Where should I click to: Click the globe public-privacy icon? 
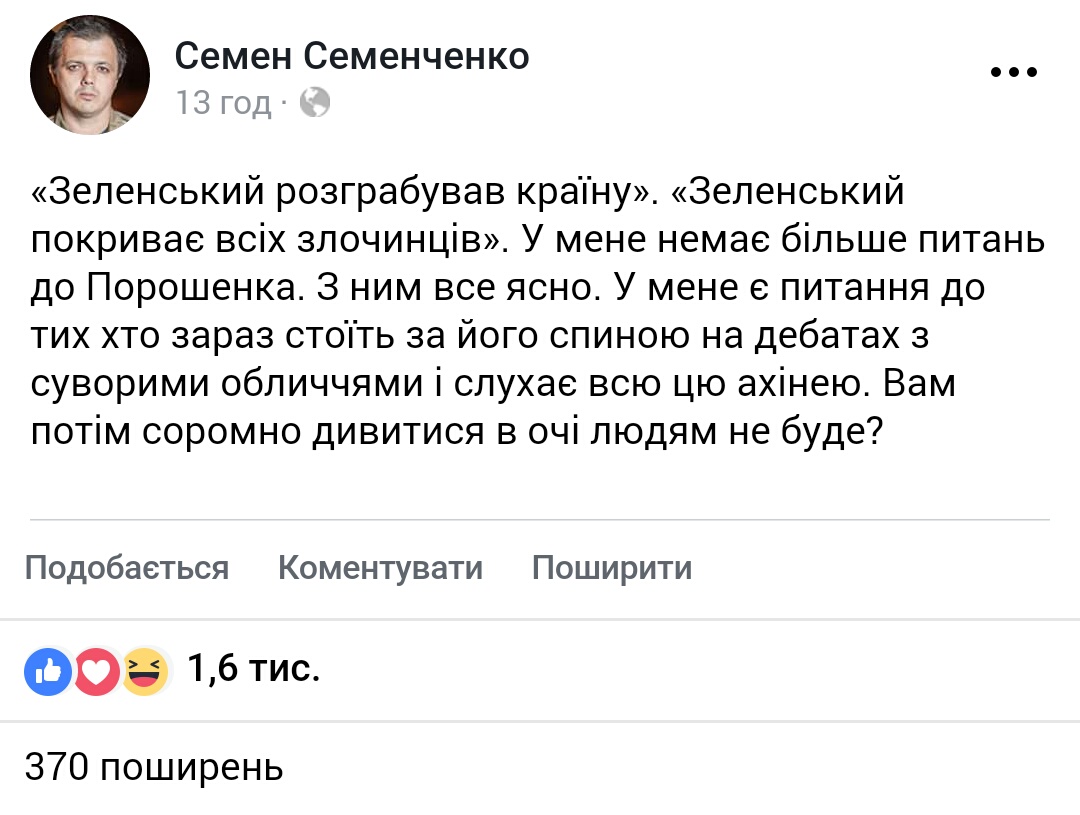(315, 103)
